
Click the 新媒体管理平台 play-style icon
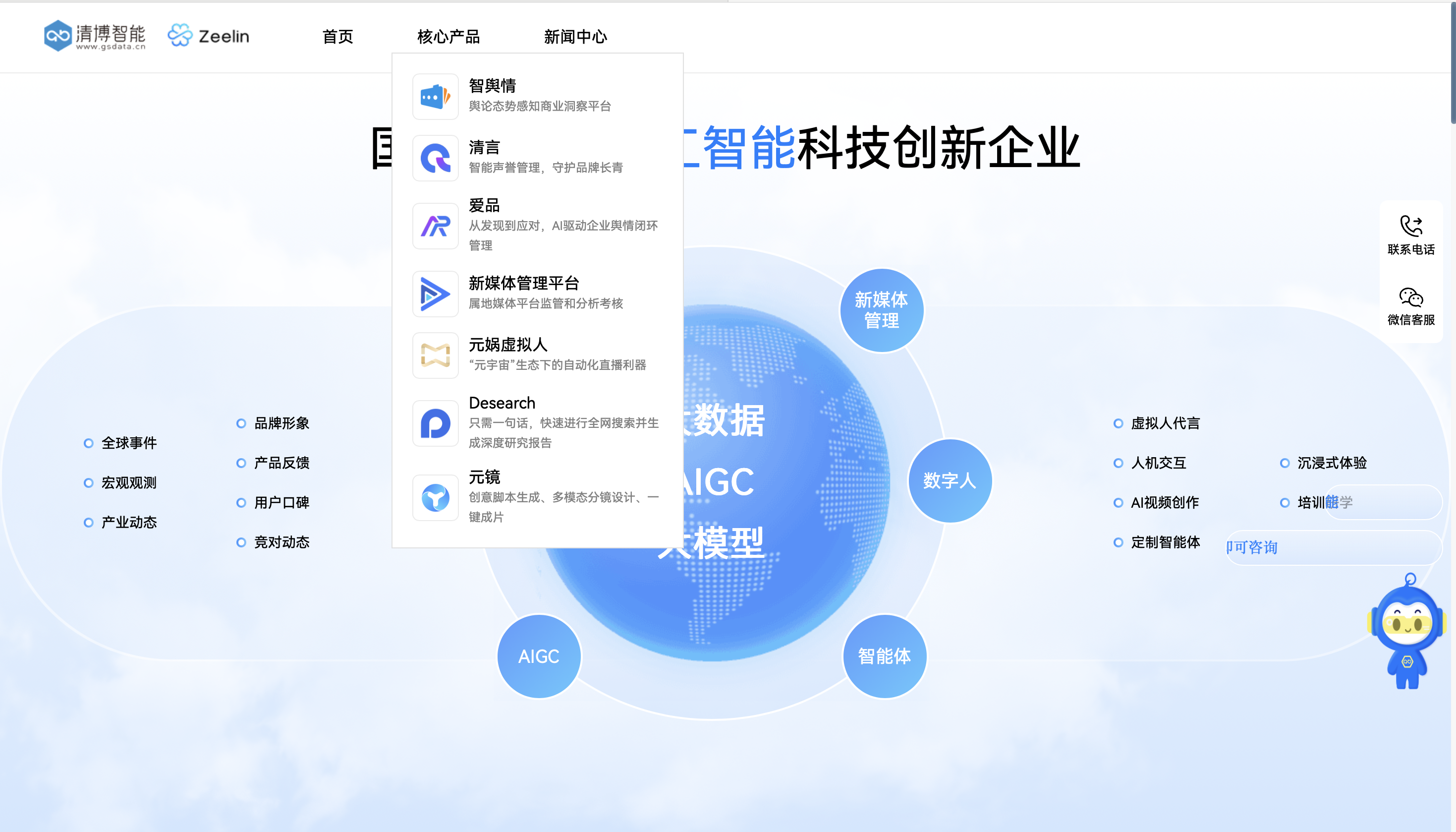click(x=435, y=294)
